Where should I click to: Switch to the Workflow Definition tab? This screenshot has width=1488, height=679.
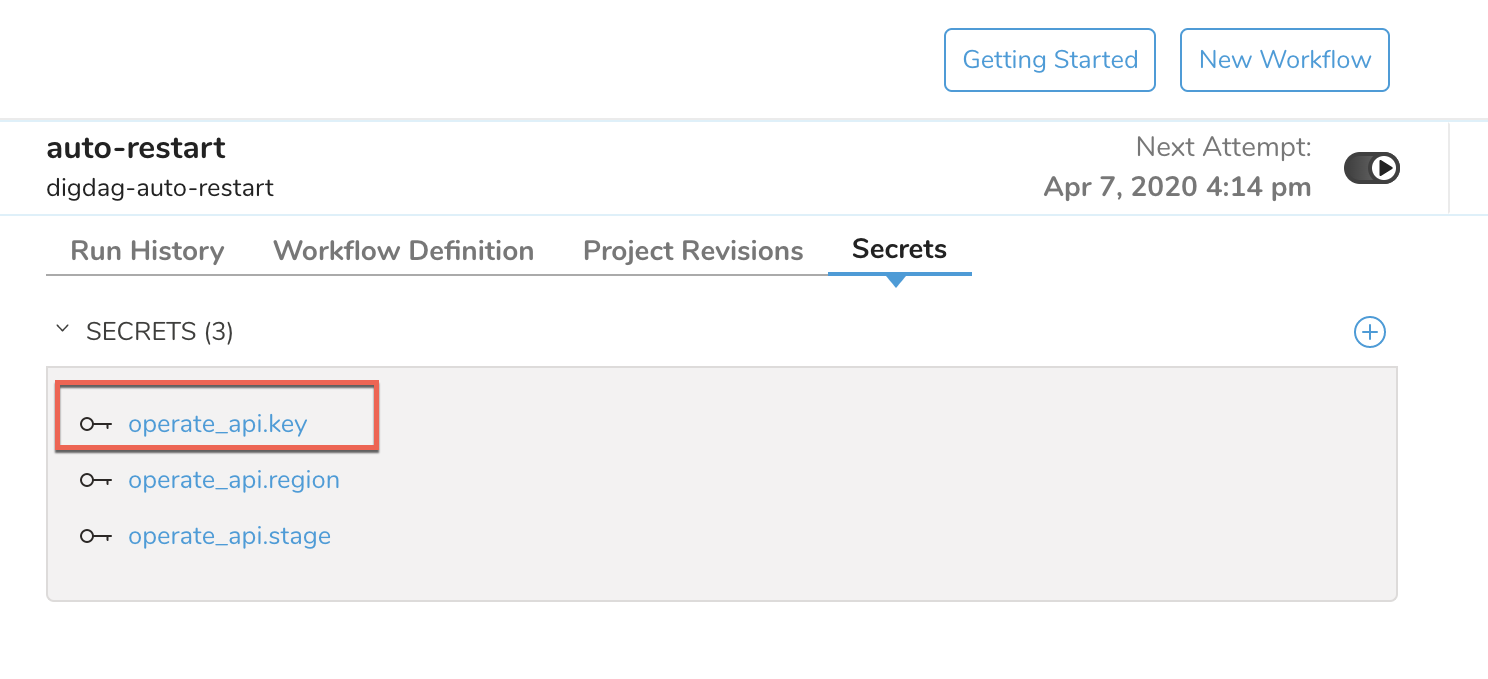[403, 250]
